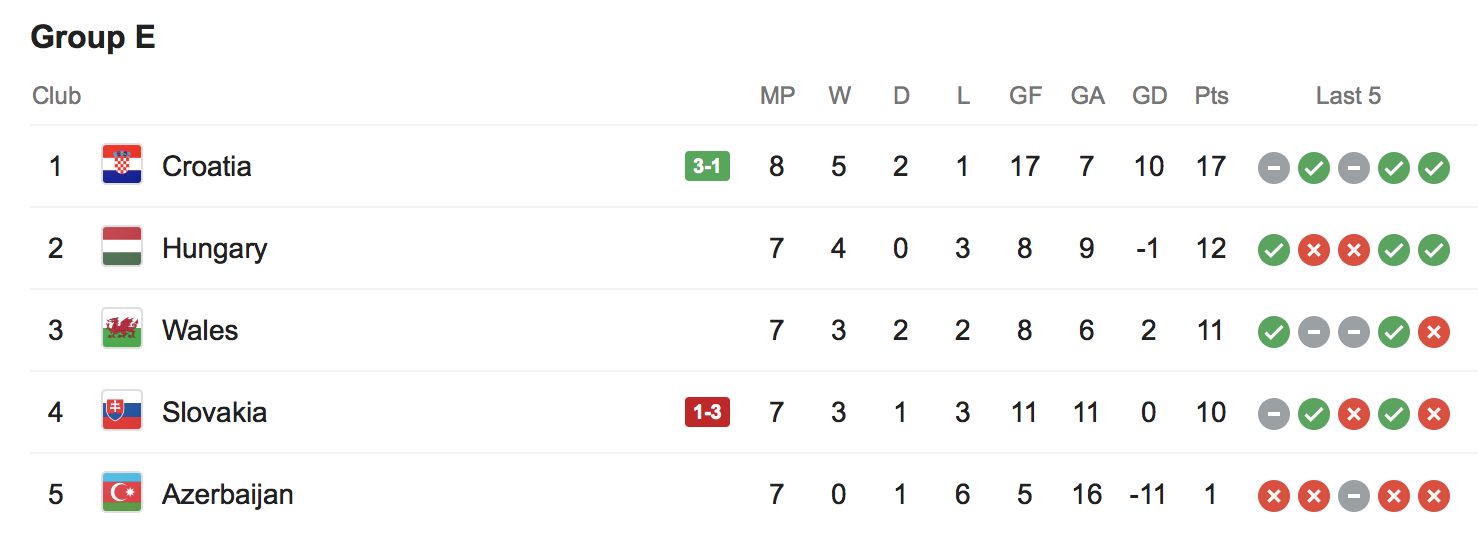Click Hungary's first Last 5 win icon

coord(1273,250)
